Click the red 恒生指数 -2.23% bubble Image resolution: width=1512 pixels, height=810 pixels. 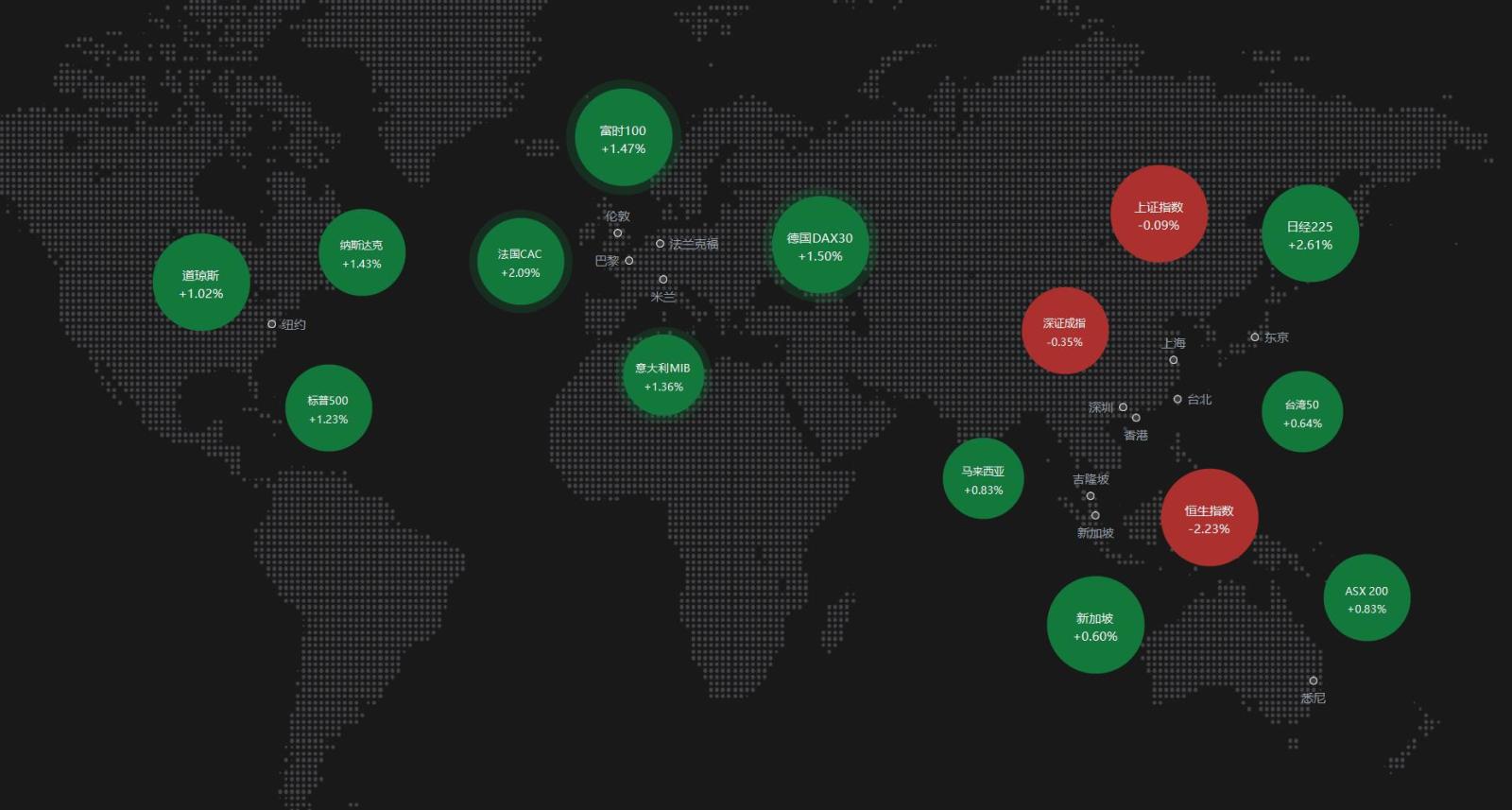point(1210,518)
